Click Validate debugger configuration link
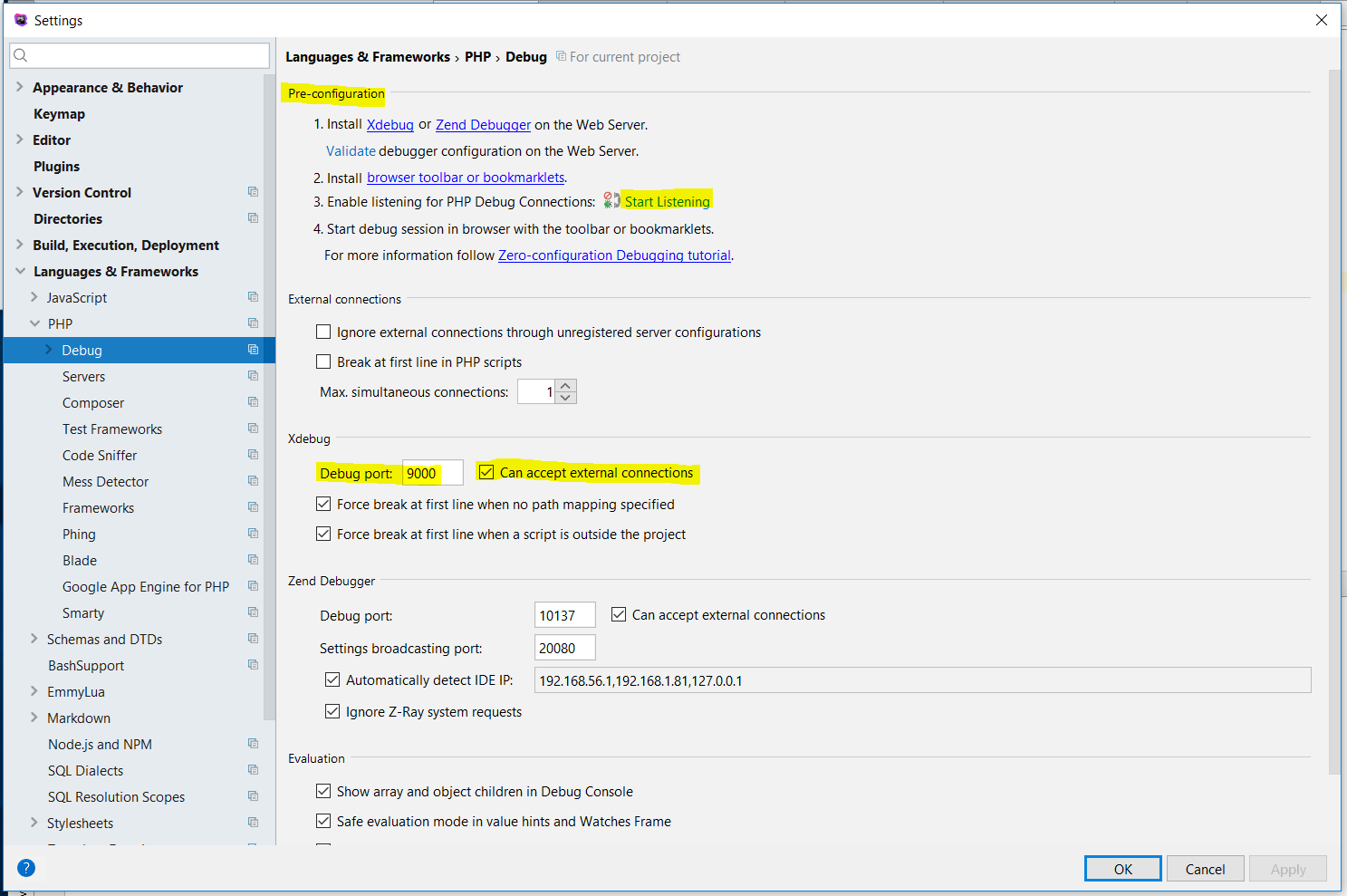The image size is (1347, 896). point(351,151)
